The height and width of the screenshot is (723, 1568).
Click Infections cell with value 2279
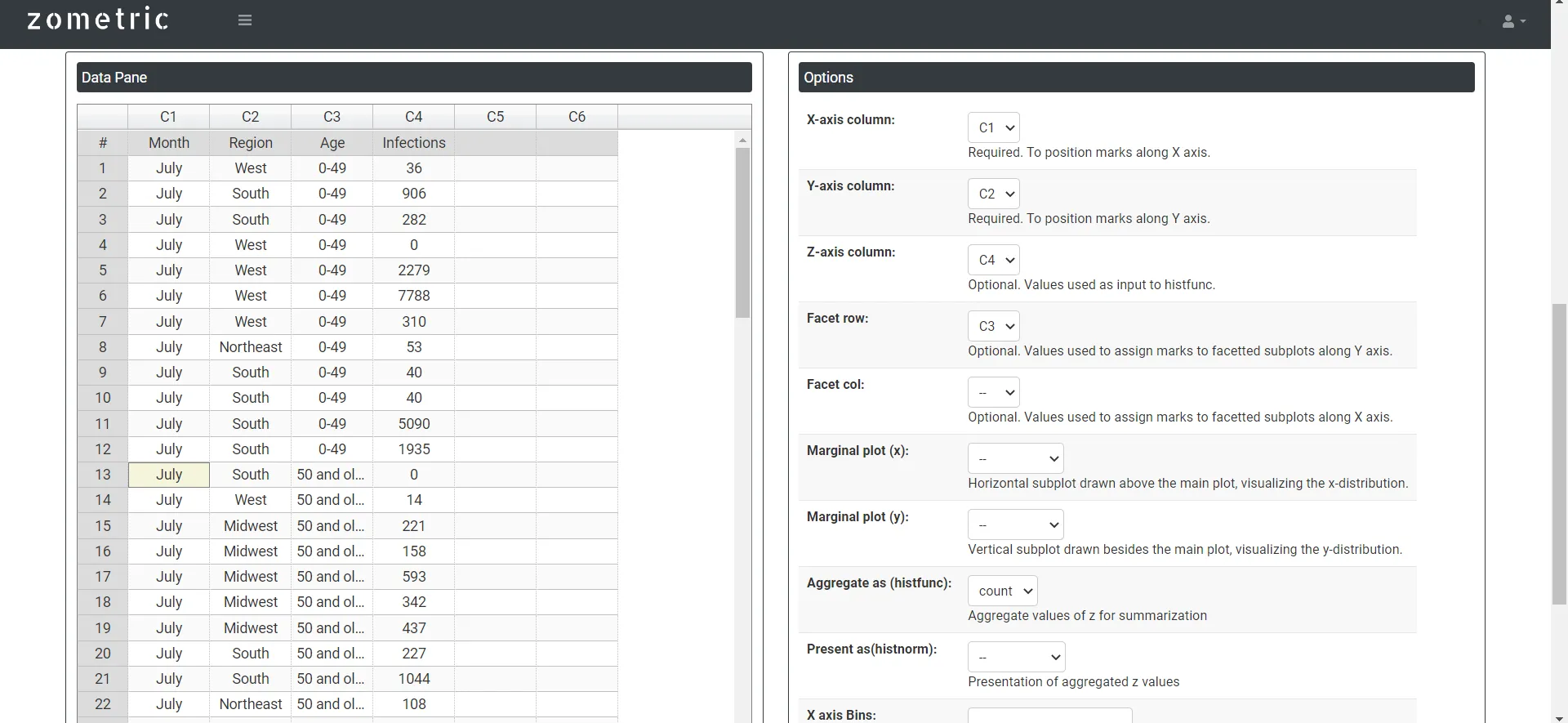(x=414, y=270)
